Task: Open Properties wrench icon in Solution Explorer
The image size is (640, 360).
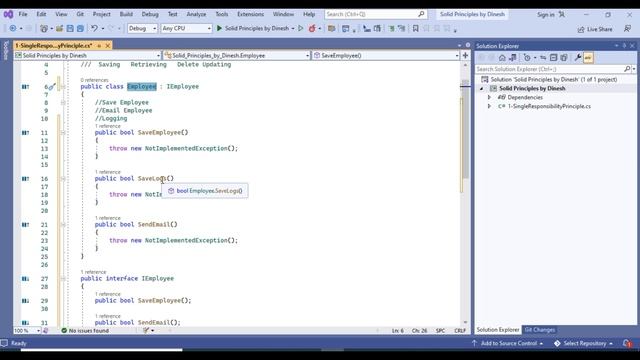Action: coord(578,58)
